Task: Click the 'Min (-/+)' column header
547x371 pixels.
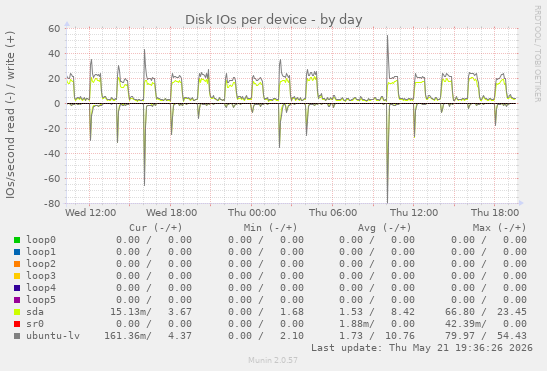Action: coord(270,228)
